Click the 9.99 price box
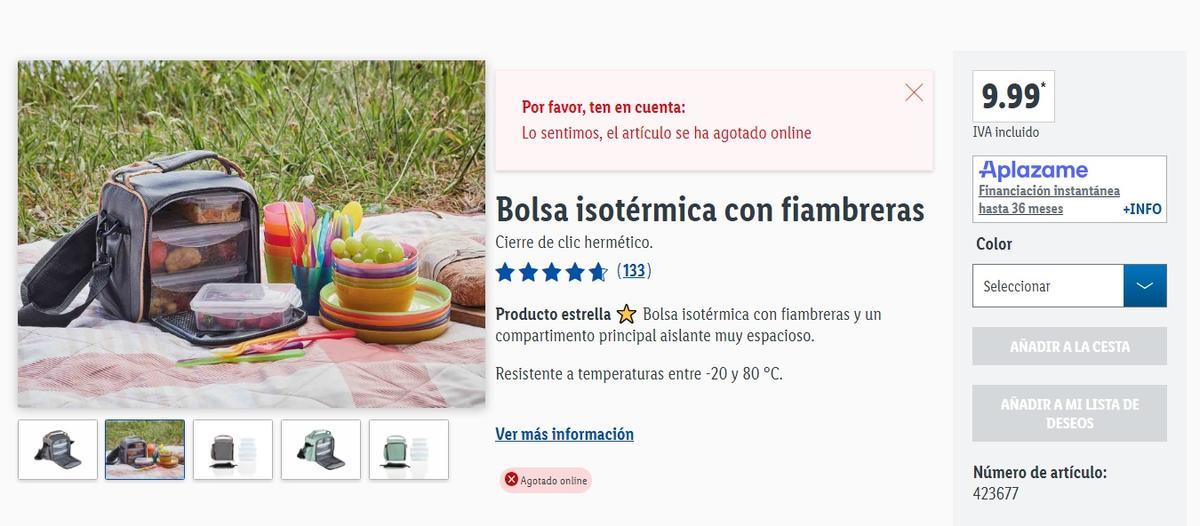Screen dimensions: 1200x526 [1013, 96]
